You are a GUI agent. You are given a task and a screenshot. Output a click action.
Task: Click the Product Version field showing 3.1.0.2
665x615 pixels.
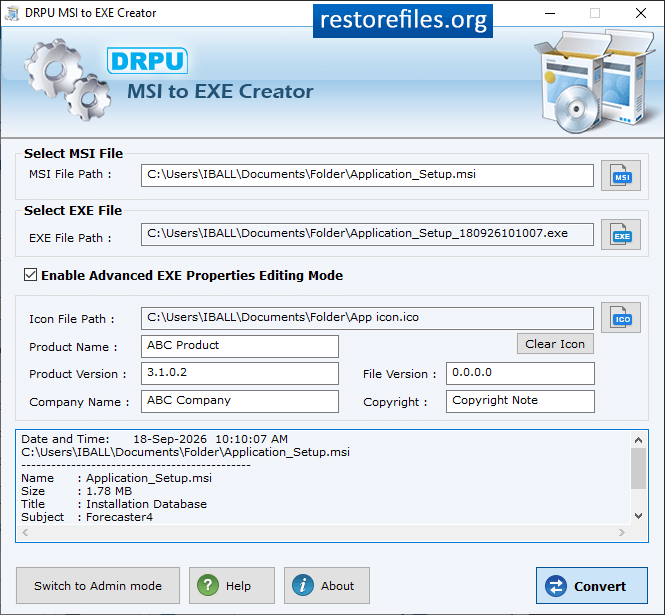tap(240, 373)
